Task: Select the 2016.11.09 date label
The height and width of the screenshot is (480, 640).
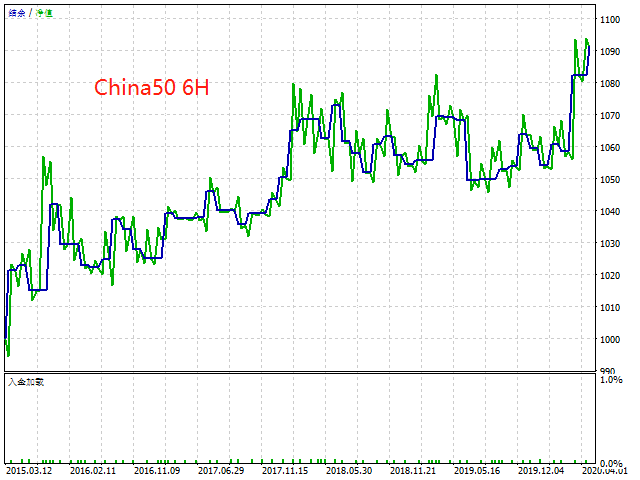Action: pyautogui.click(x=157, y=471)
